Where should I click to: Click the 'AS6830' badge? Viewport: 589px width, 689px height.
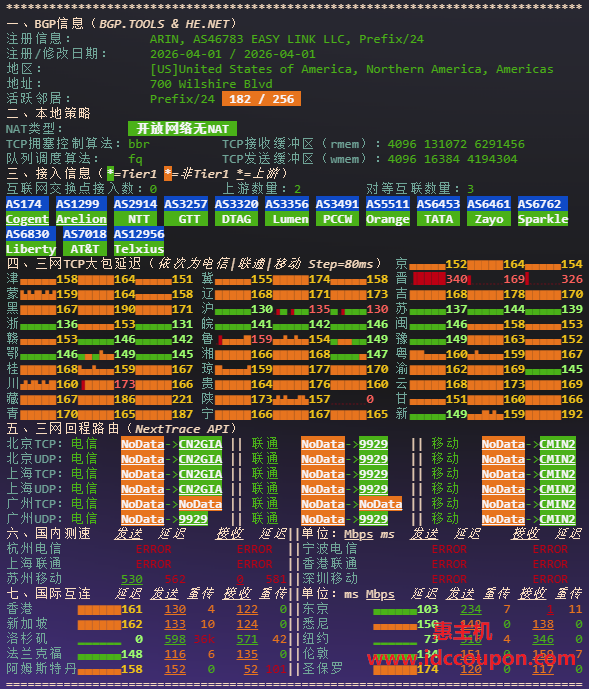[x=31, y=234]
